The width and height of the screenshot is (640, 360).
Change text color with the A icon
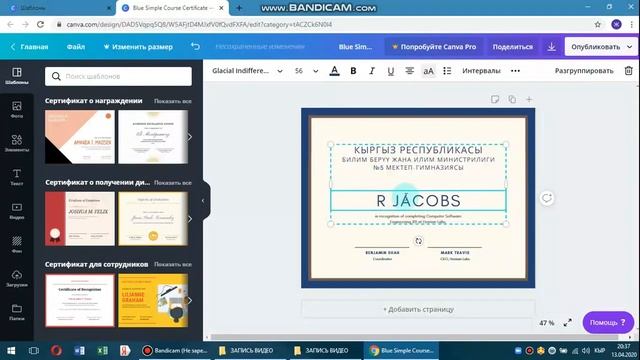334,71
